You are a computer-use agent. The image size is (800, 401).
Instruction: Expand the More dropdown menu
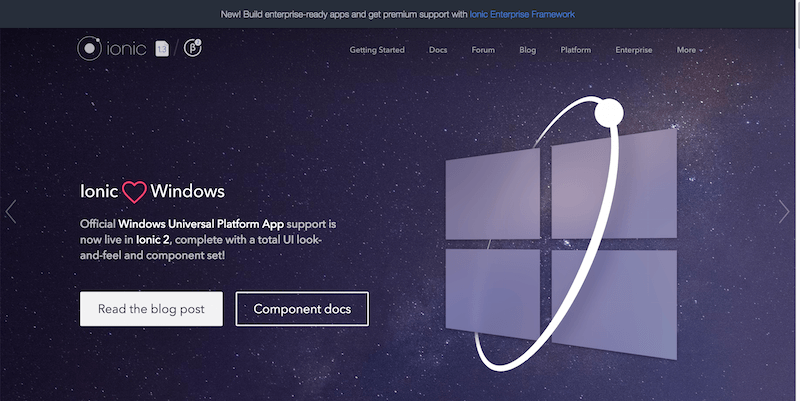[689, 50]
